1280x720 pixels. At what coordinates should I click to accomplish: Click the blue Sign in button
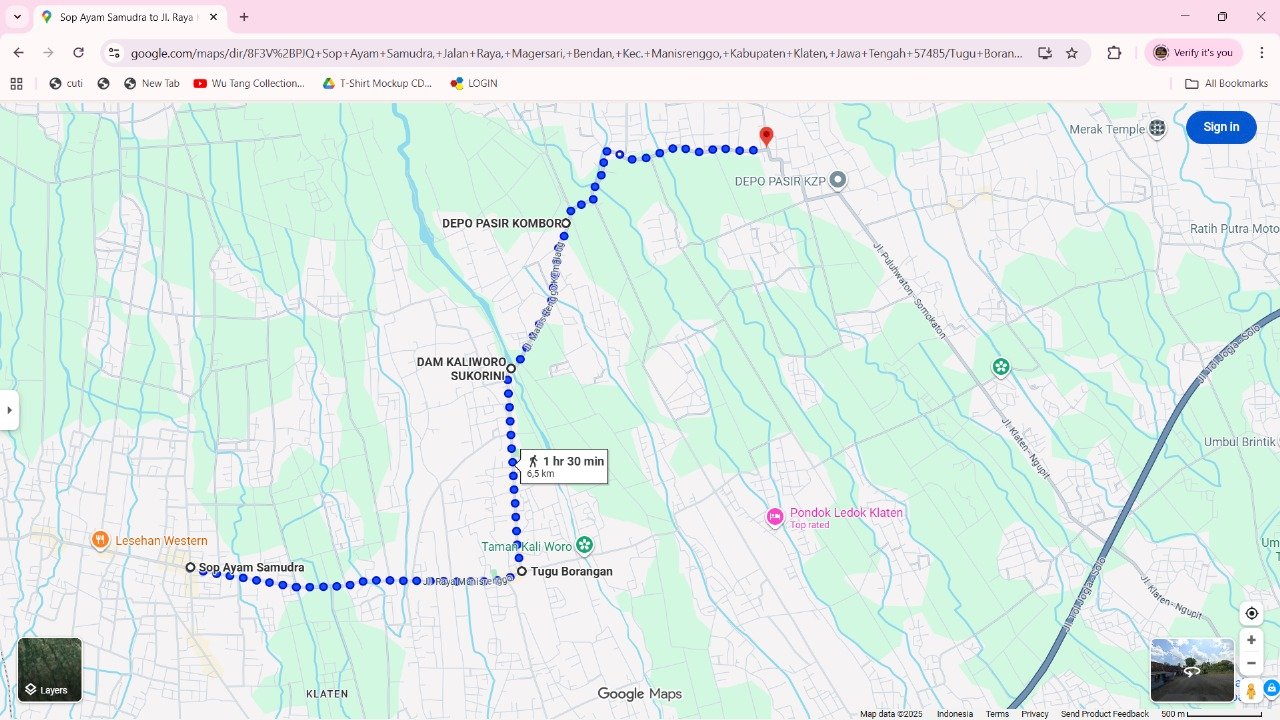[1220, 127]
